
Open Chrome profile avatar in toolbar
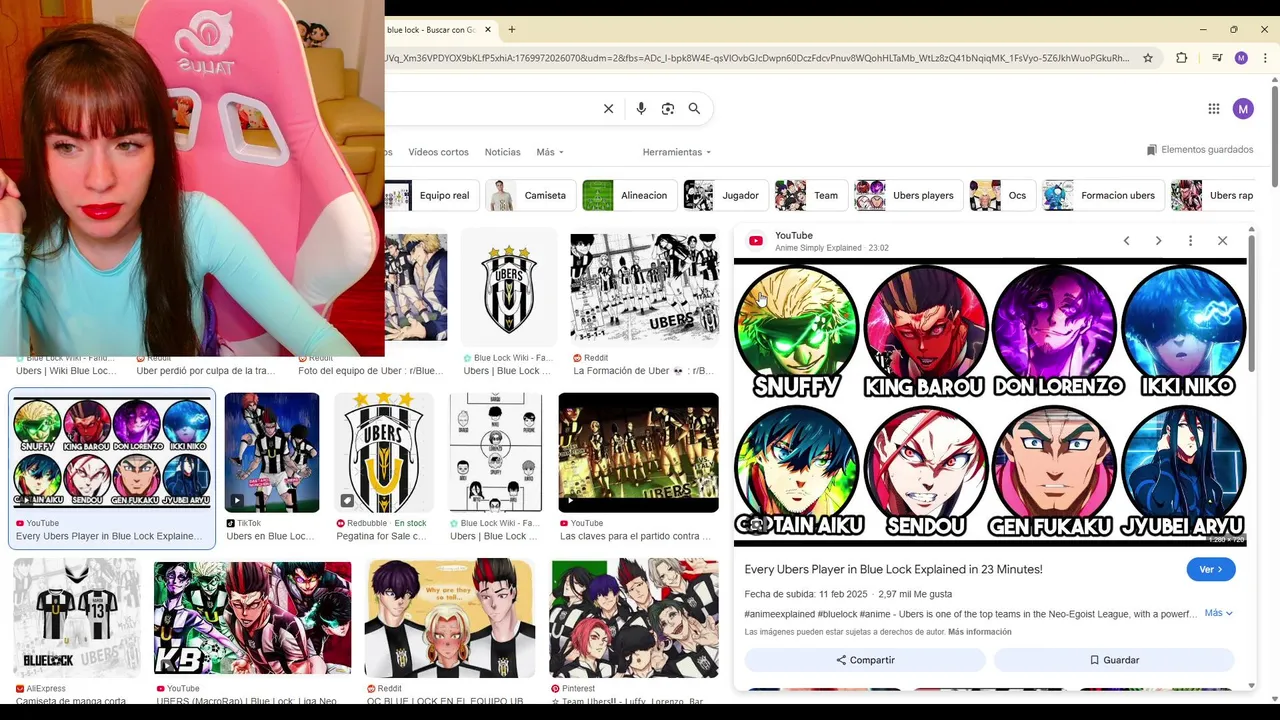click(x=1241, y=58)
